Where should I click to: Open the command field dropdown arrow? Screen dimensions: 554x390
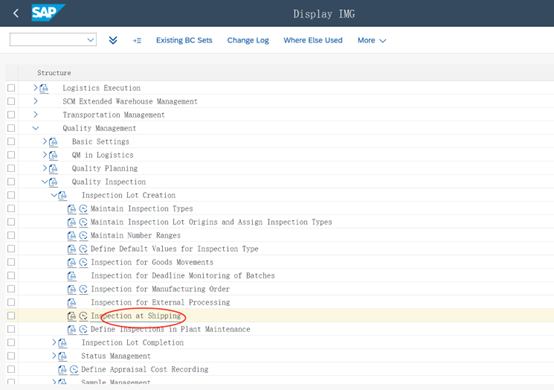pyautogui.click(x=90, y=40)
